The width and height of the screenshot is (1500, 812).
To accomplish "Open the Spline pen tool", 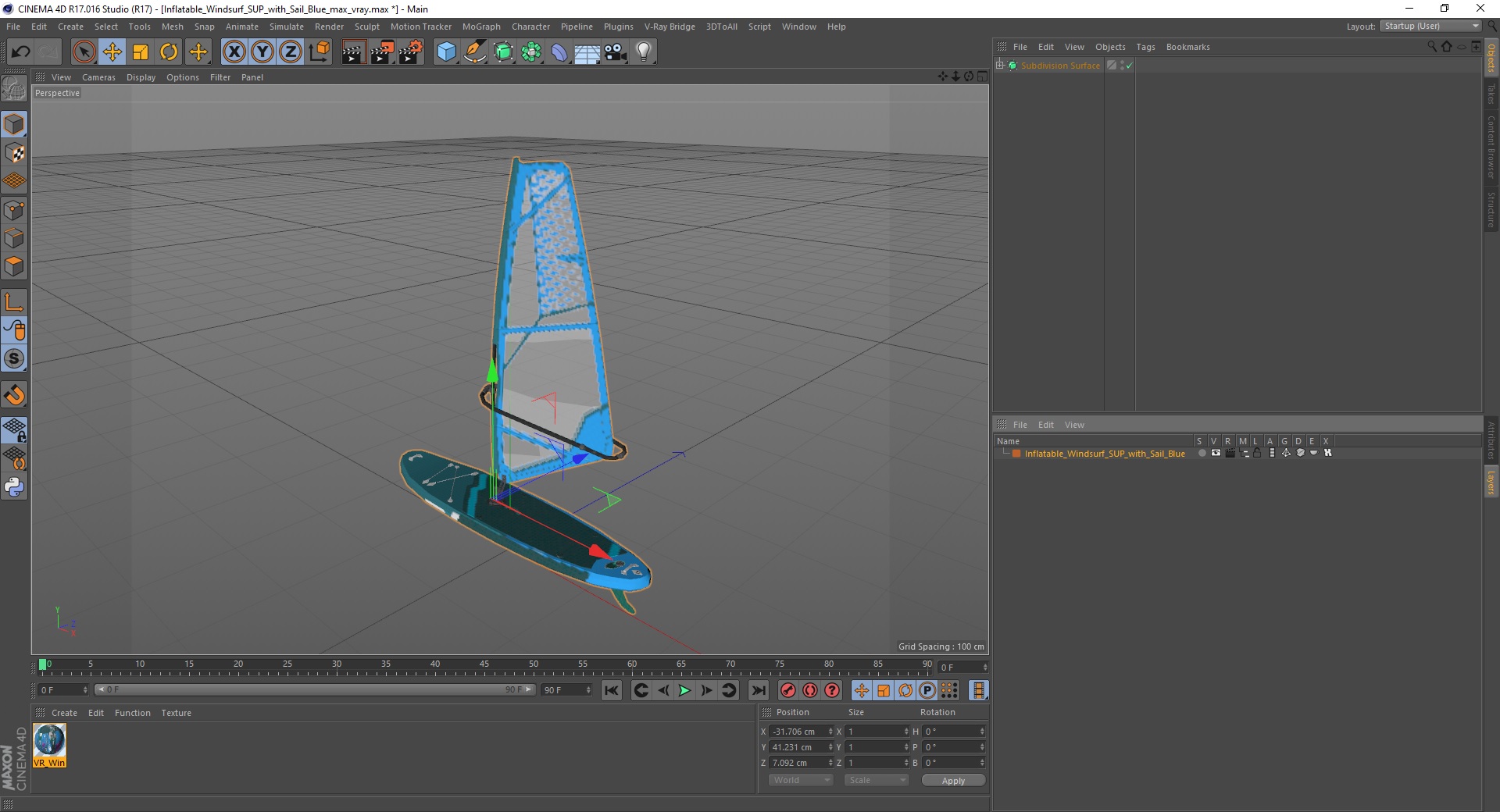I will (x=474, y=52).
